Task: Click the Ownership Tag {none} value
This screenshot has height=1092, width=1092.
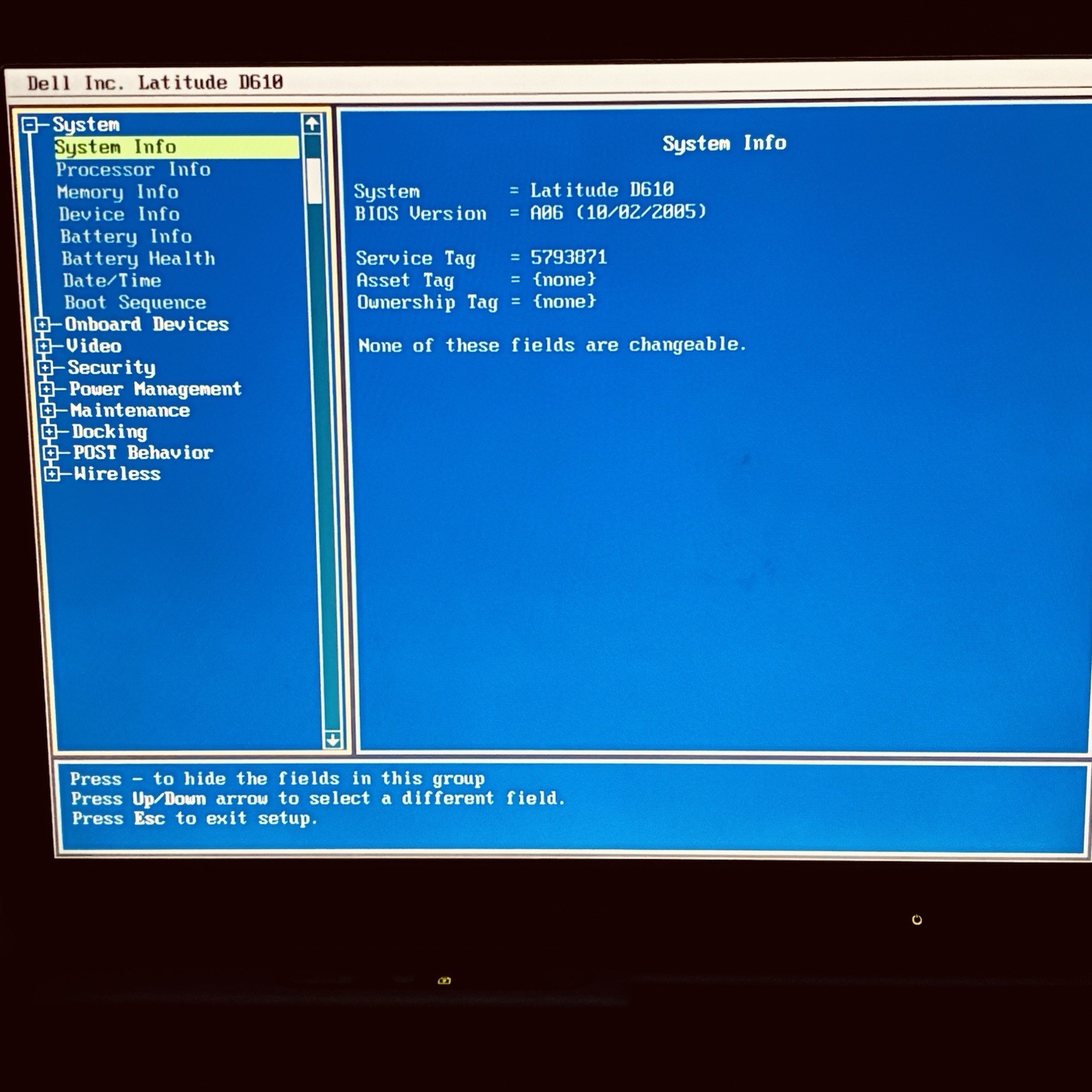Action: 564,301
